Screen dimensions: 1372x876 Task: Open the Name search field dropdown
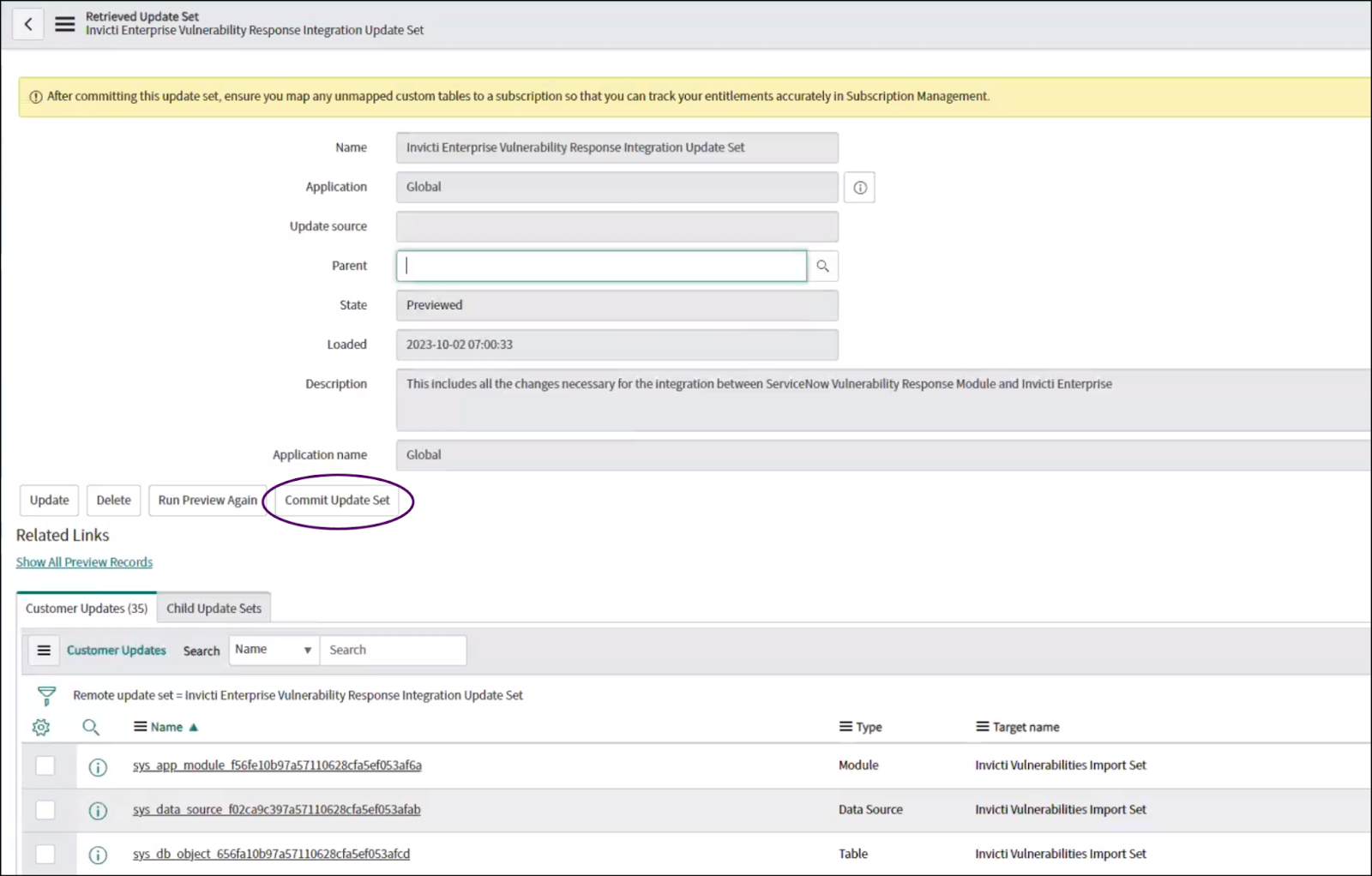pos(274,651)
